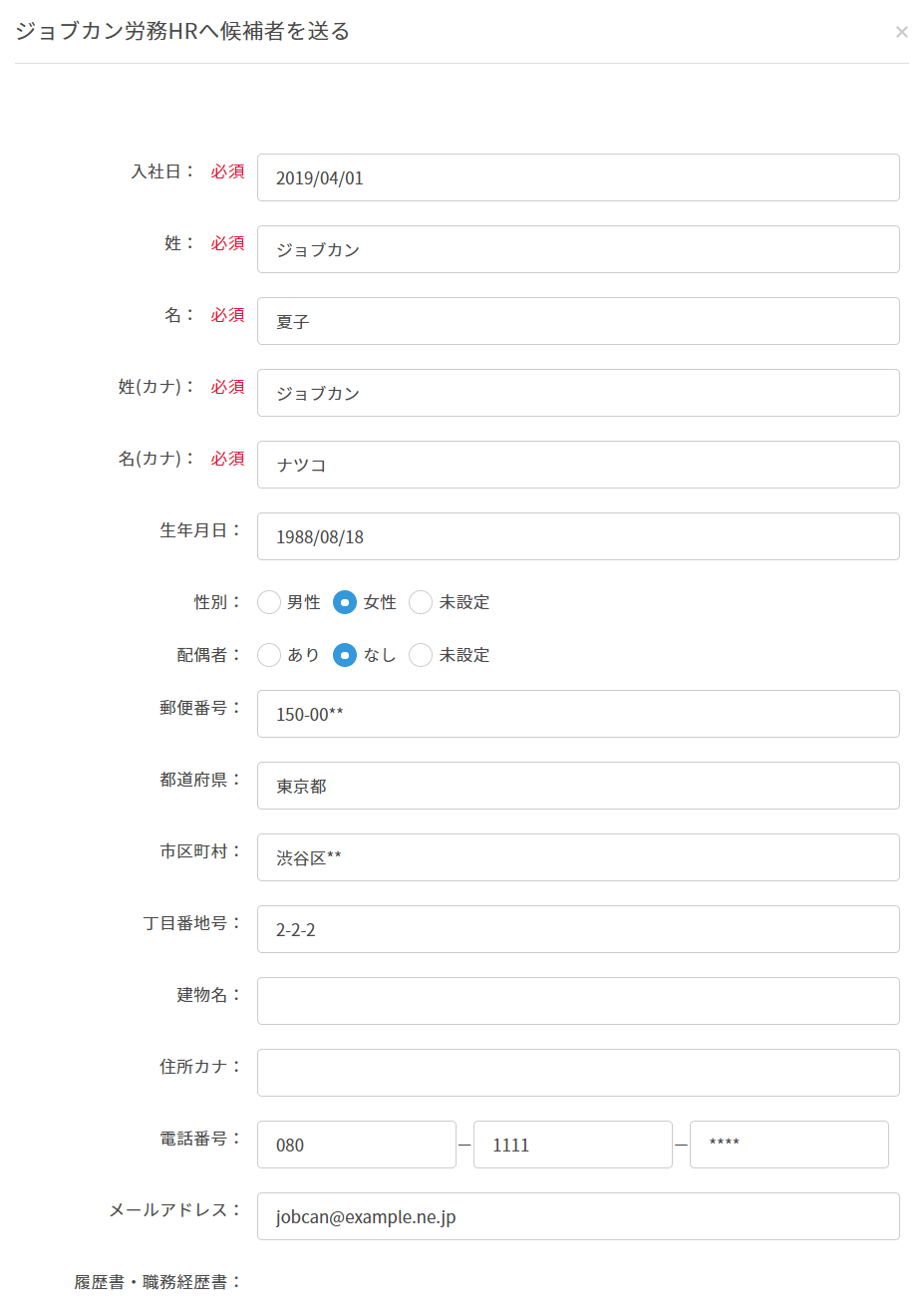Select 男性 gender radio button

(269, 602)
